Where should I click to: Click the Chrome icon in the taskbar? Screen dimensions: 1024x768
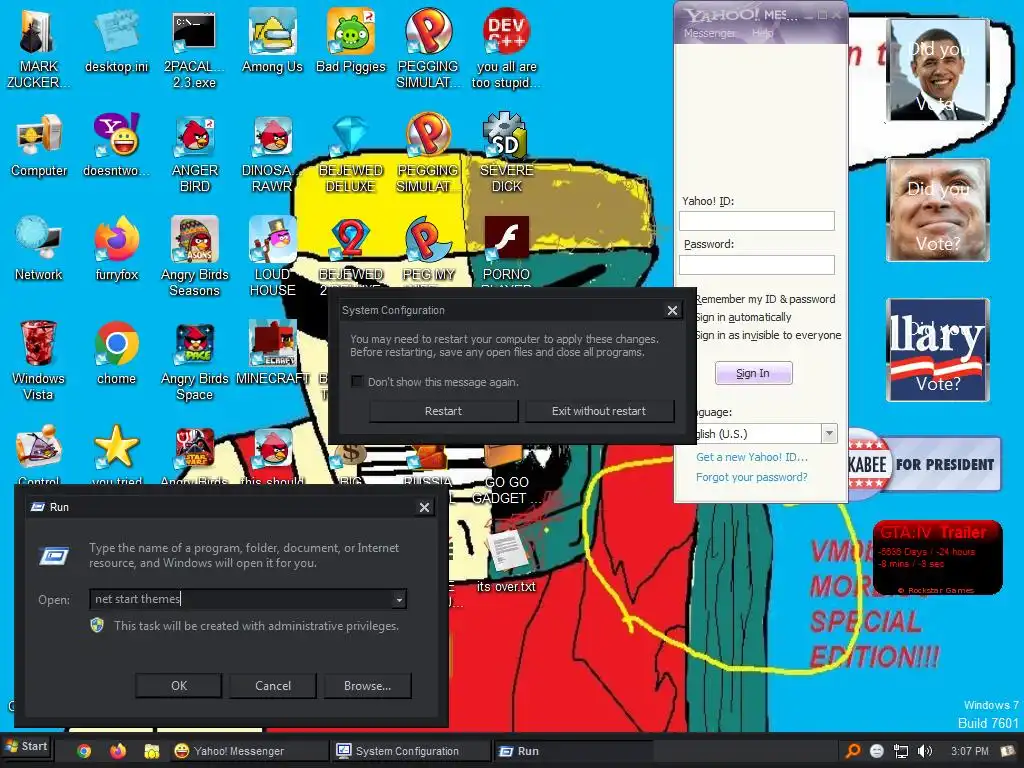click(x=84, y=751)
